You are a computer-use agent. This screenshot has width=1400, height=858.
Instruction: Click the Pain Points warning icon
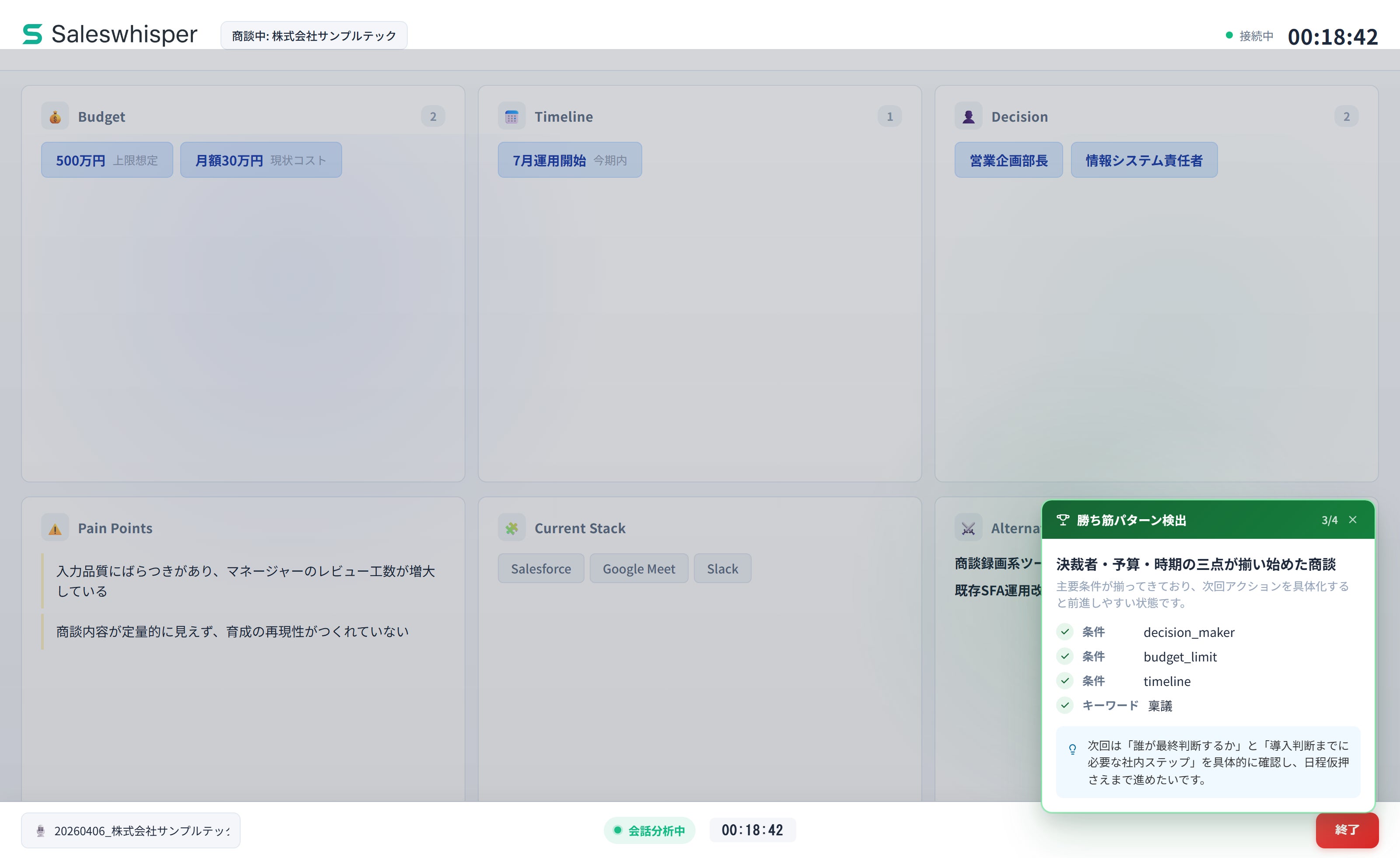55,528
